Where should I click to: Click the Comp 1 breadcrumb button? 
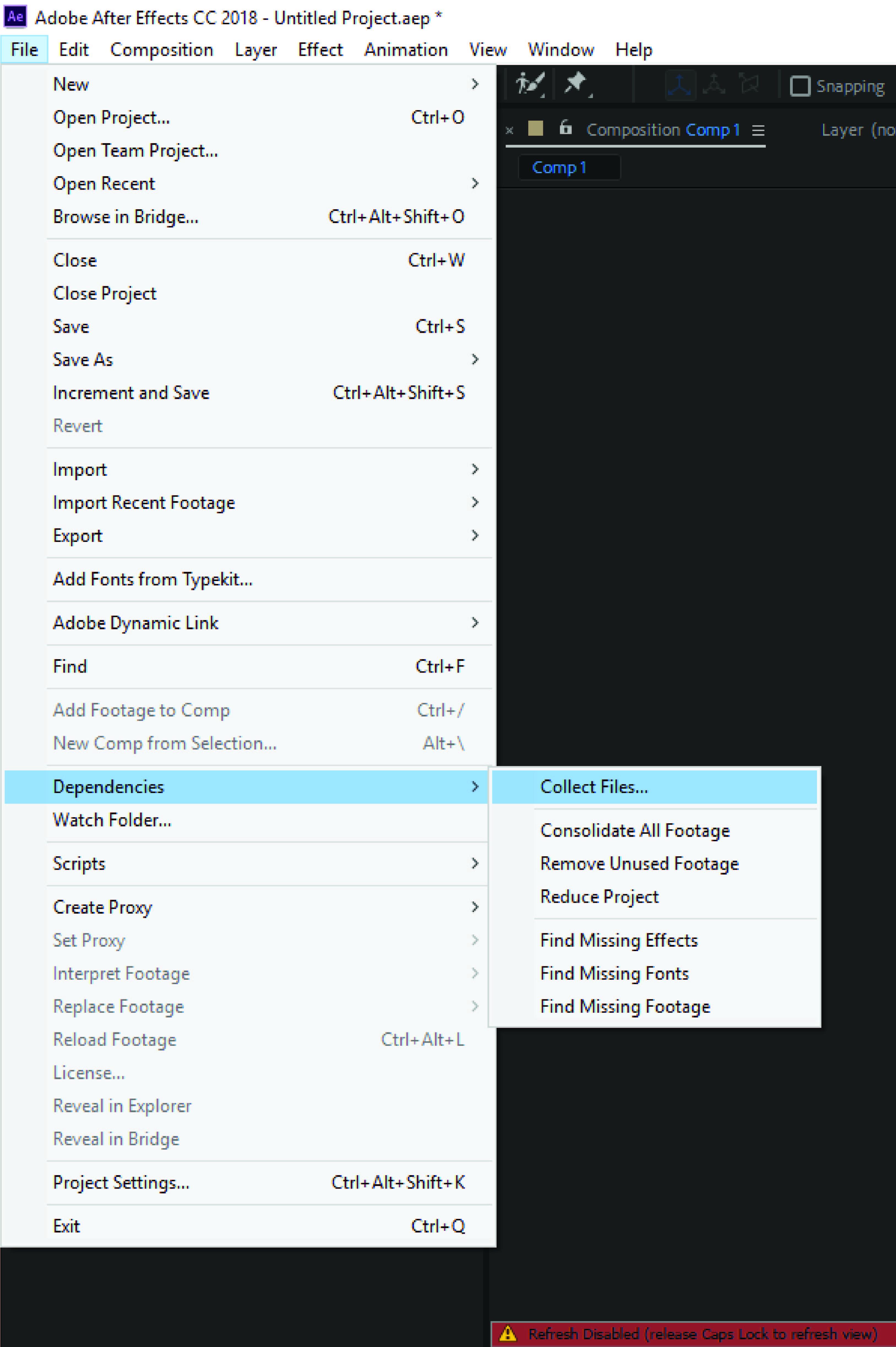(x=559, y=167)
